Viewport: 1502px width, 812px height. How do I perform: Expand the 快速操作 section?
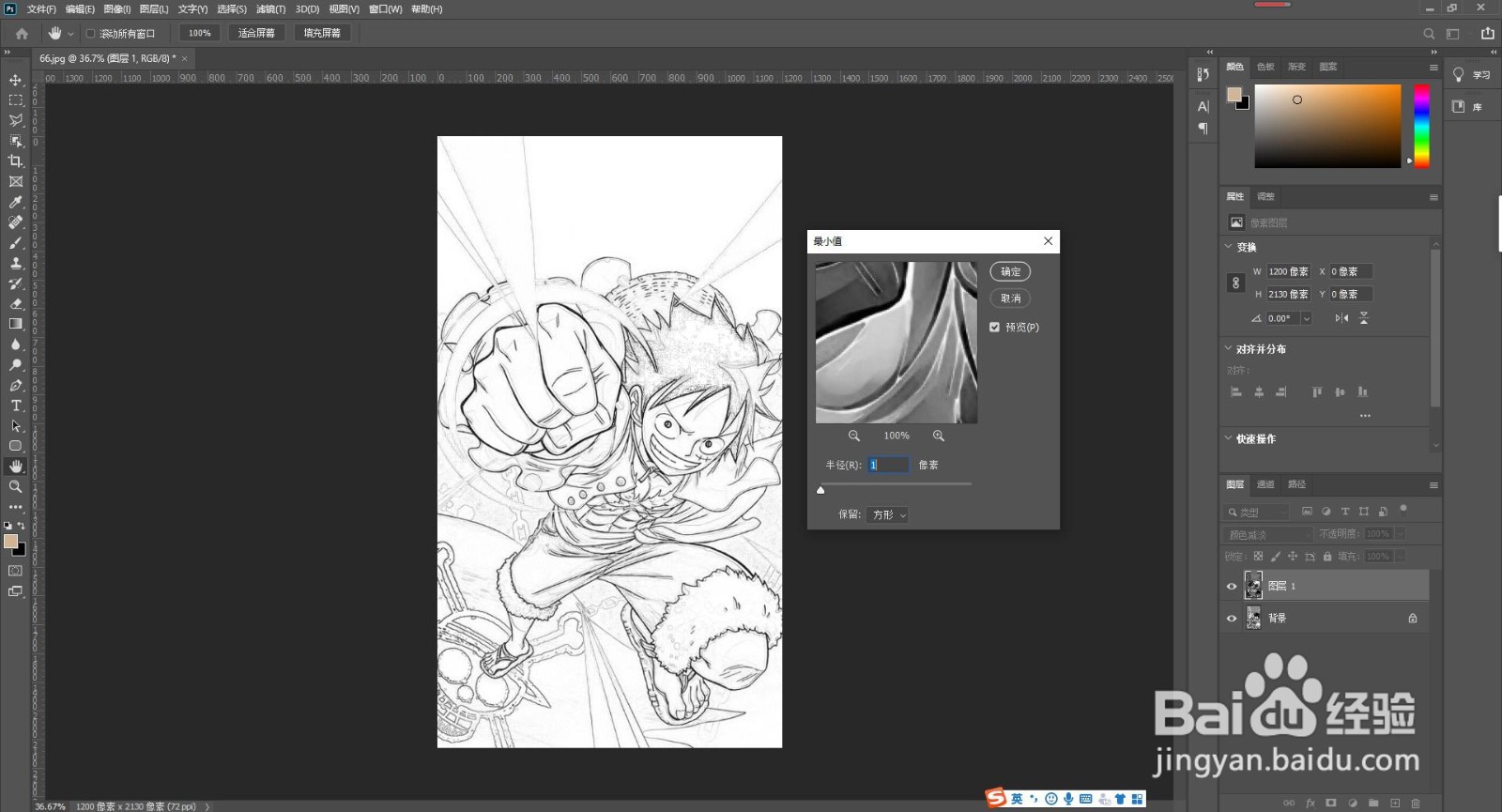(x=1228, y=438)
